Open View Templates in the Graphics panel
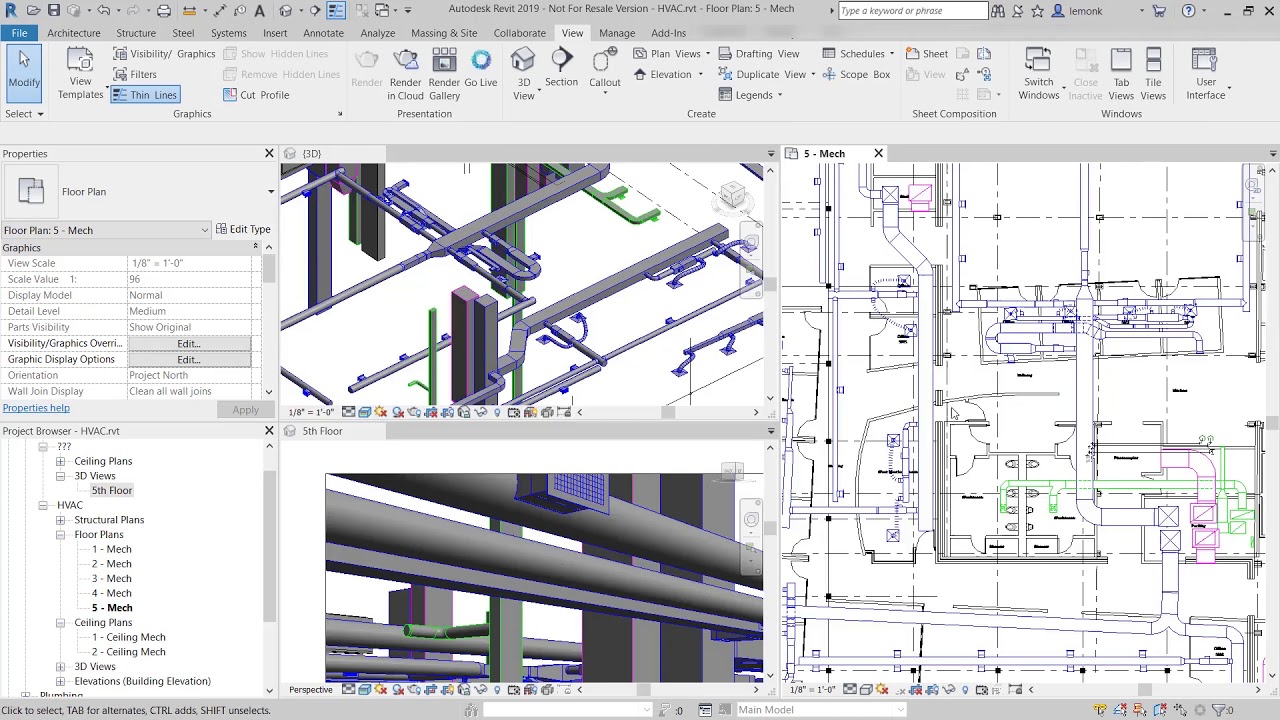This screenshot has width=1280, height=720. pyautogui.click(x=80, y=74)
